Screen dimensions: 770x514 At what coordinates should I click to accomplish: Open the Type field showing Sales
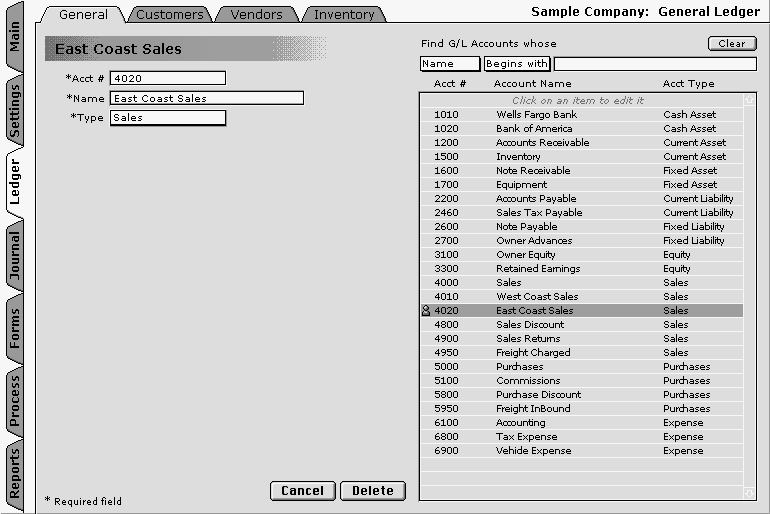(x=168, y=118)
